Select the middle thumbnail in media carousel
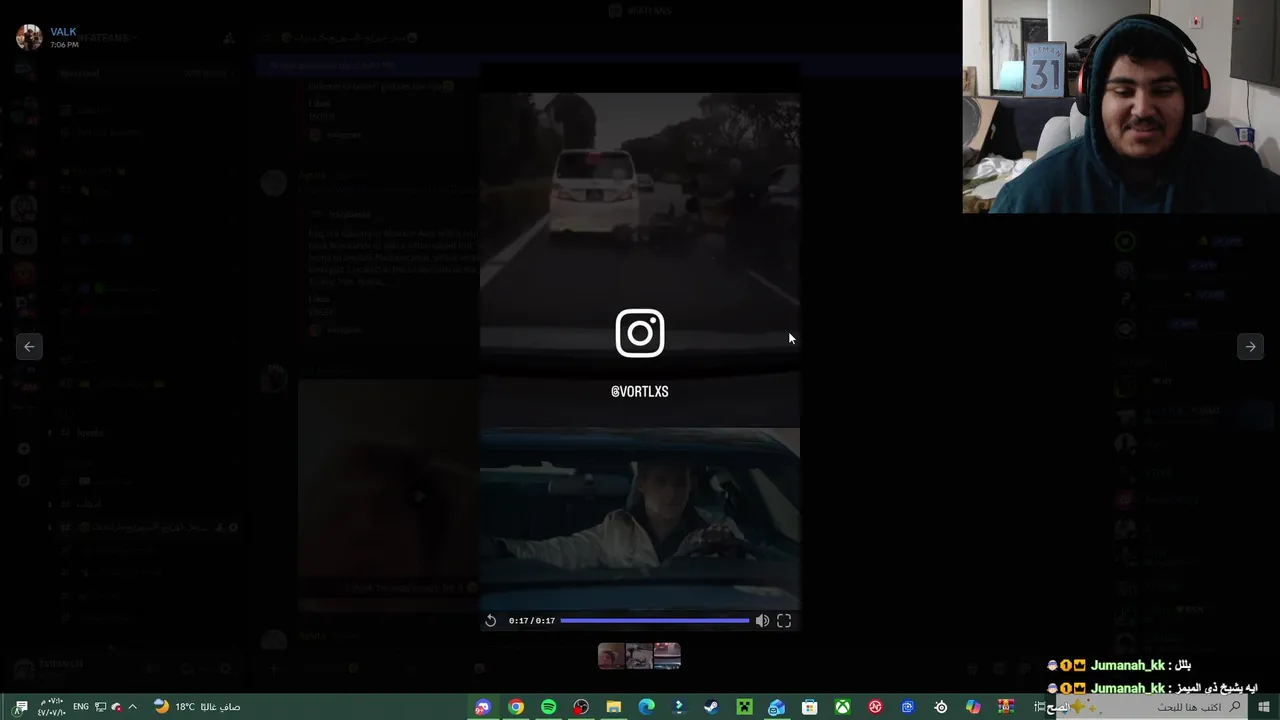1280x720 pixels. click(639, 656)
